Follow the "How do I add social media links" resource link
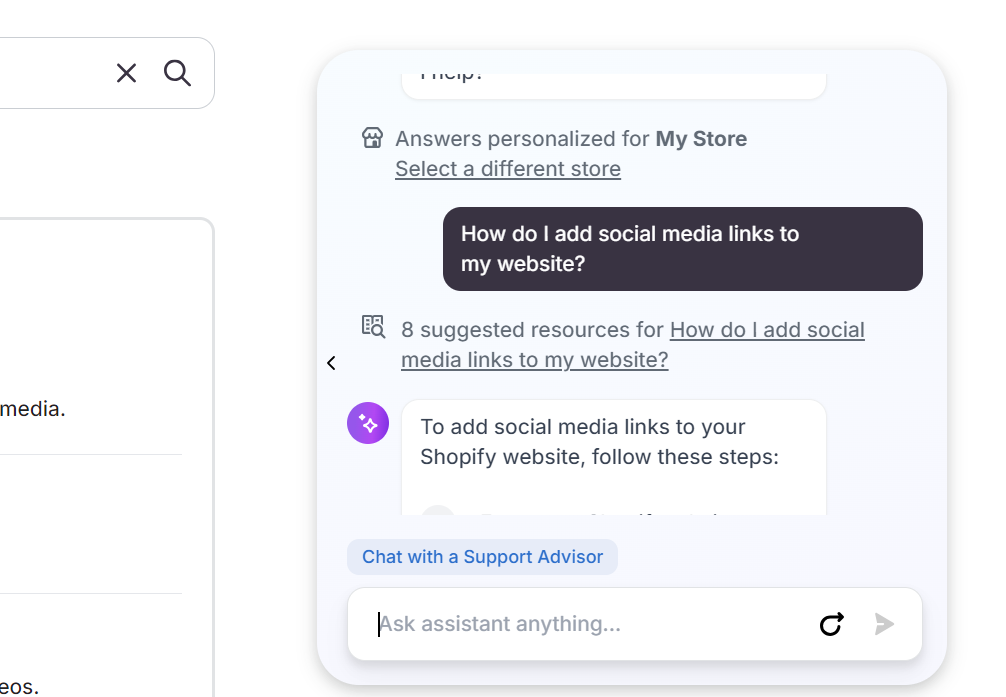 (631, 344)
